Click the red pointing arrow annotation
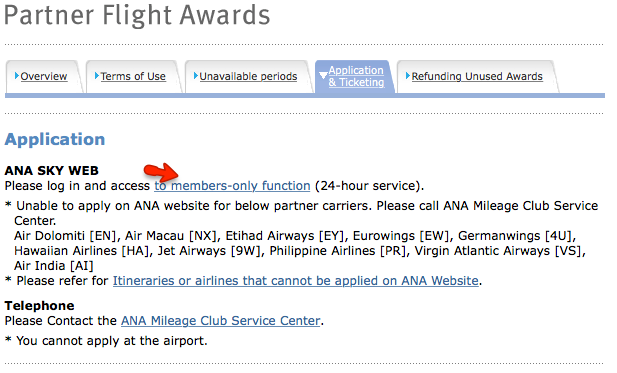 click(x=161, y=171)
